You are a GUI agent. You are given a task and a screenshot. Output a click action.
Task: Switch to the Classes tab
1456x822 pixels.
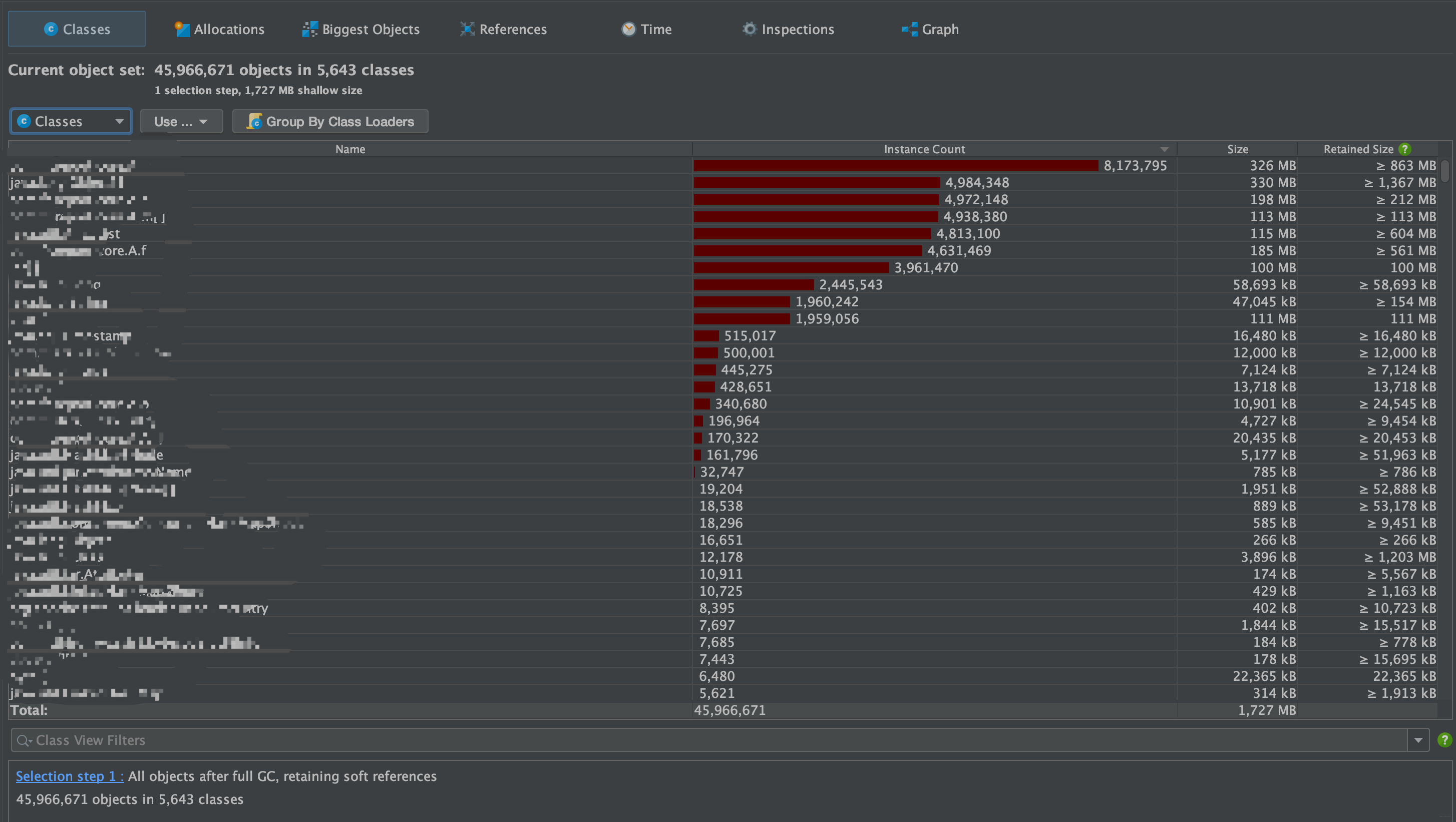(77, 29)
